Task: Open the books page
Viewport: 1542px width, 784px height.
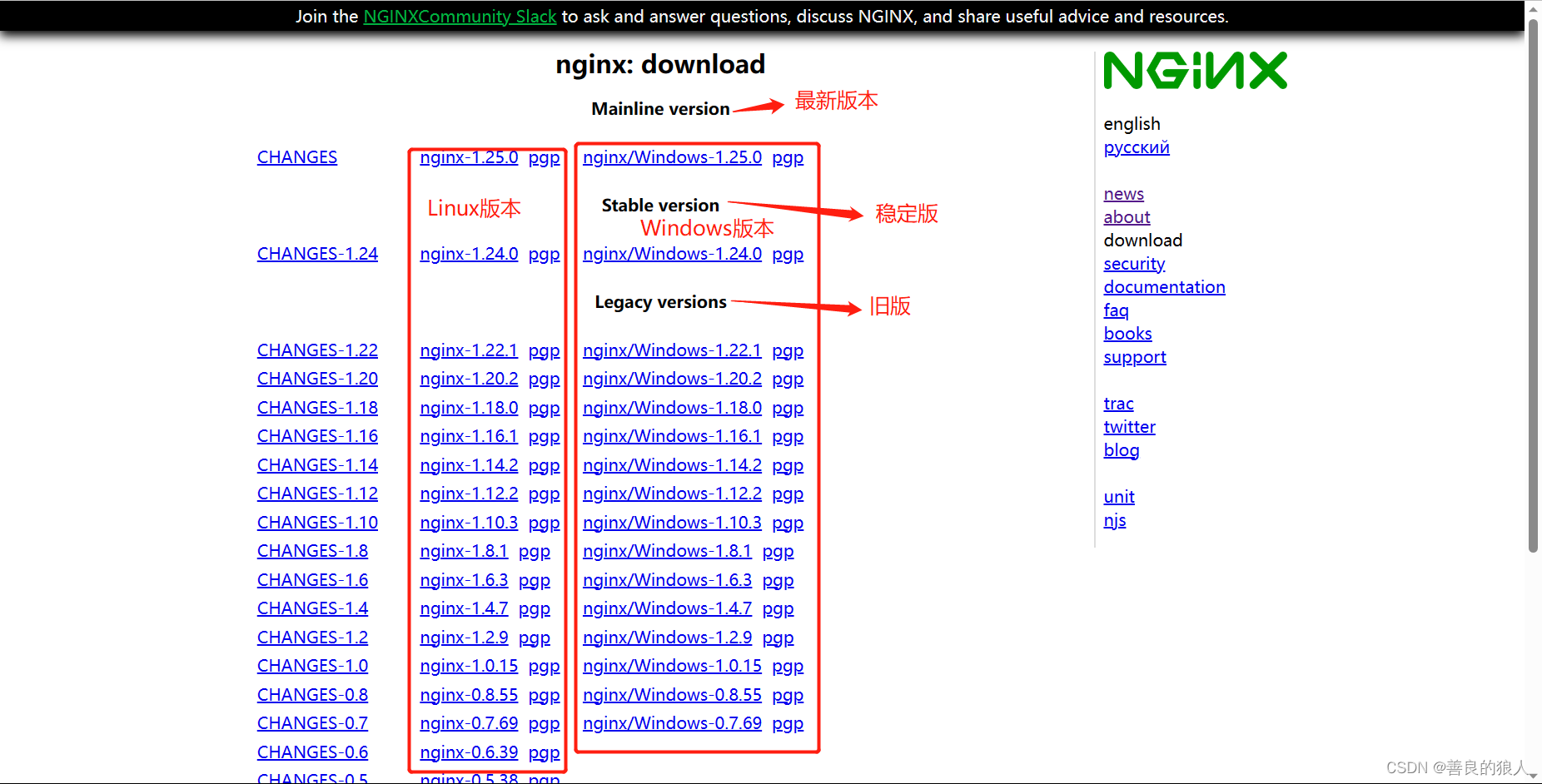Action: (x=1127, y=334)
